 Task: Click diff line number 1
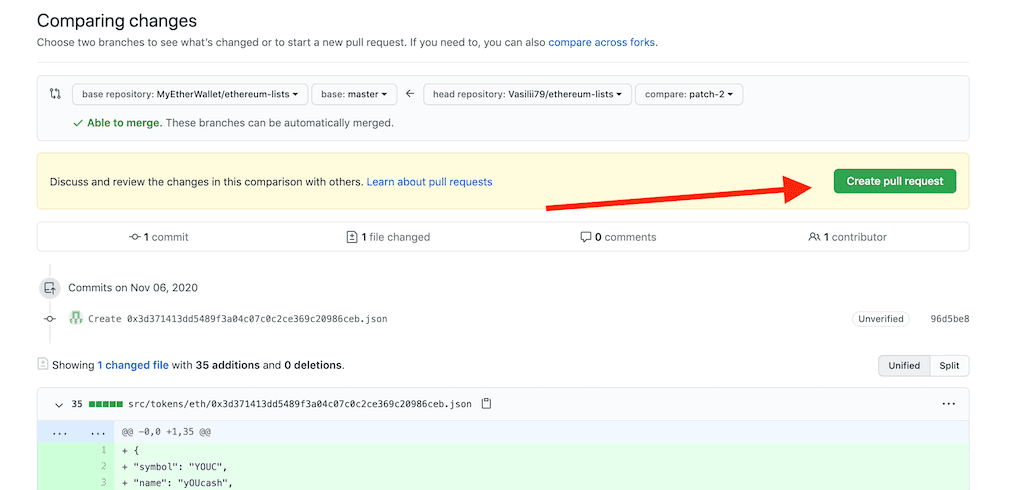pos(103,450)
